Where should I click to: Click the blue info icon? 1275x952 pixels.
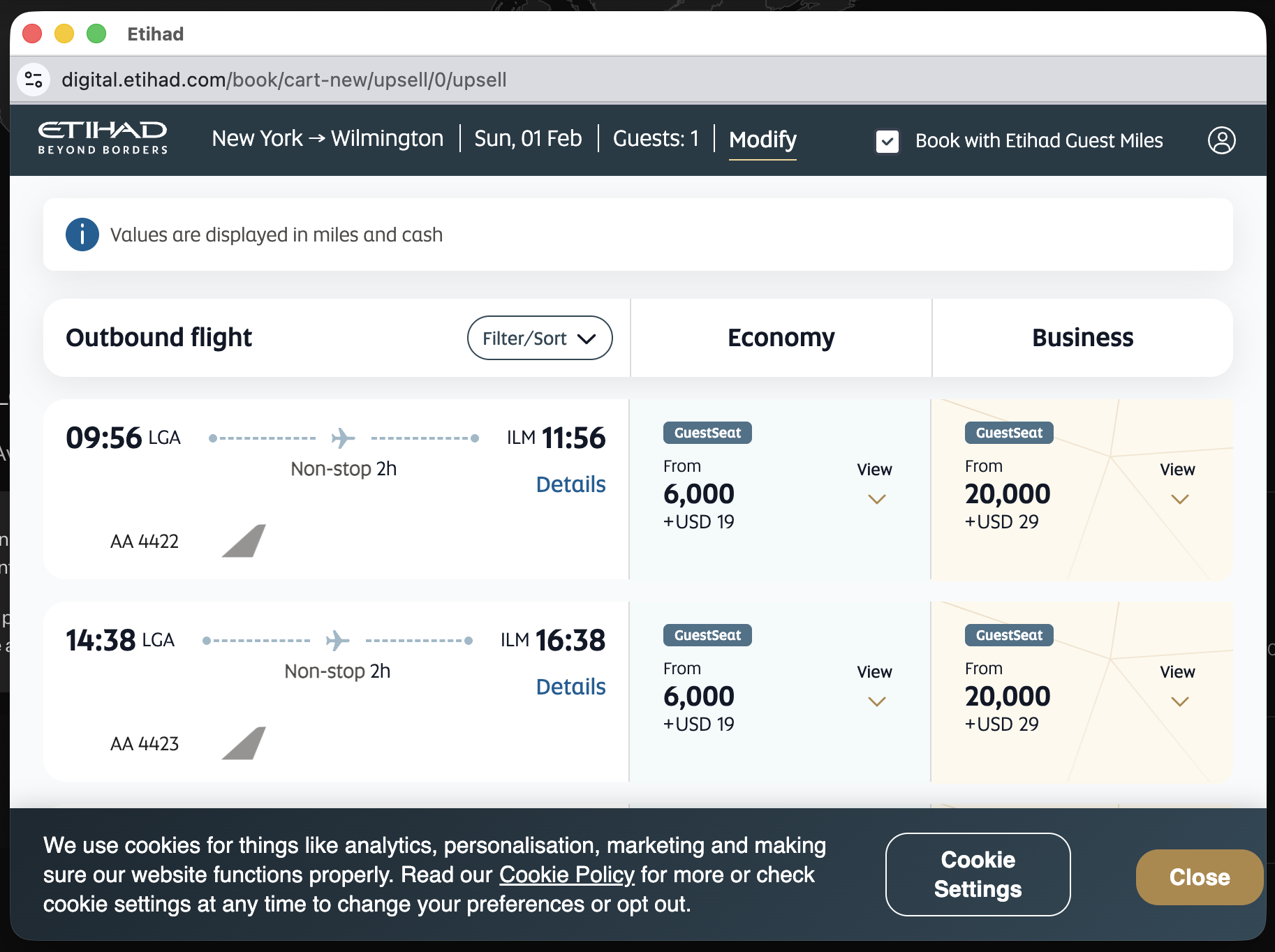tap(82, 235)
